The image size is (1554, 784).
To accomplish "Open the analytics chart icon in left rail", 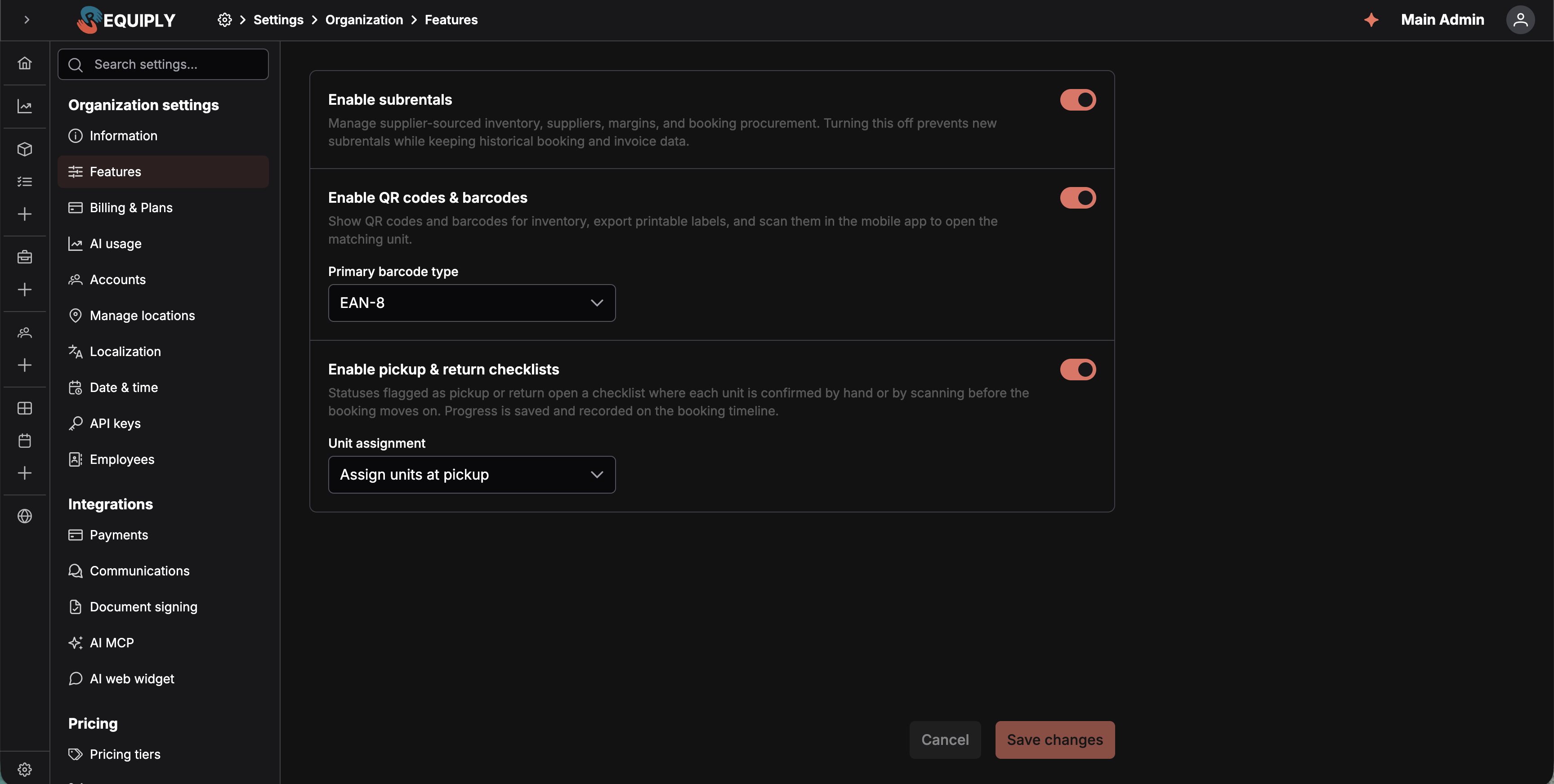I will [25, 106].
